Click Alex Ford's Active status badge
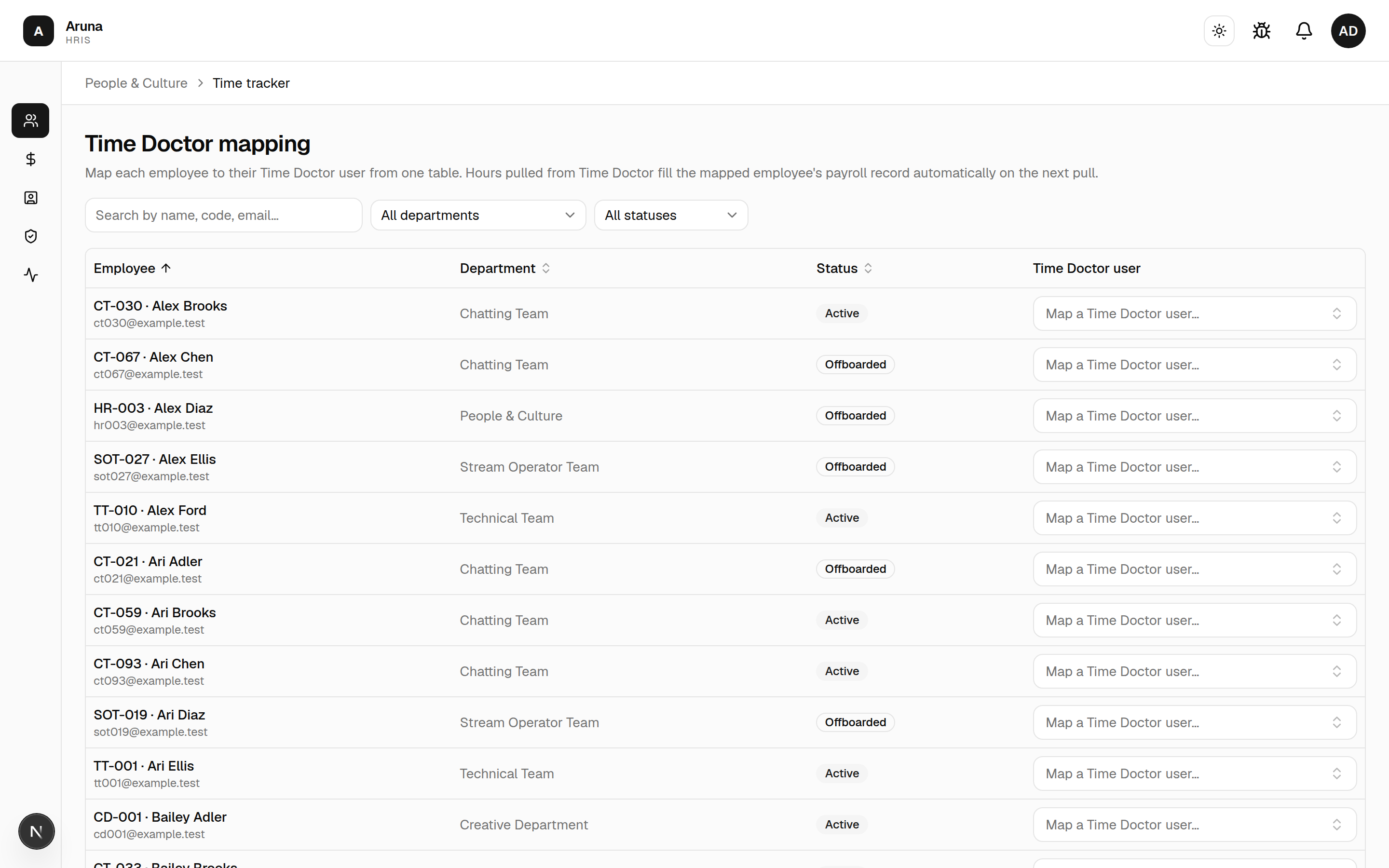Image resolution: width=1389 pixels, height=868 pixels. [842, 518]
